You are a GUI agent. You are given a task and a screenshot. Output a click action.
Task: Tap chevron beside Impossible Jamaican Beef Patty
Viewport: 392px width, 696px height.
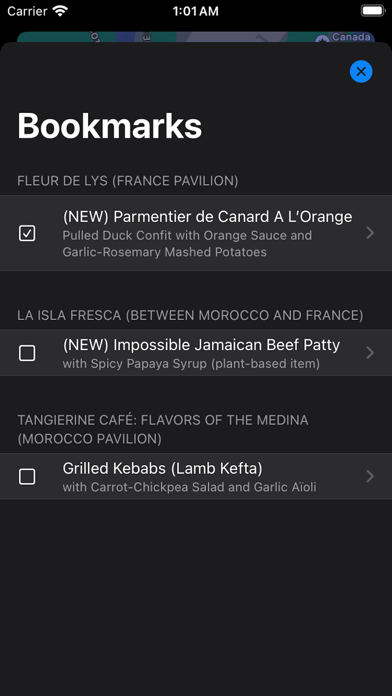[x=370, y=353]
